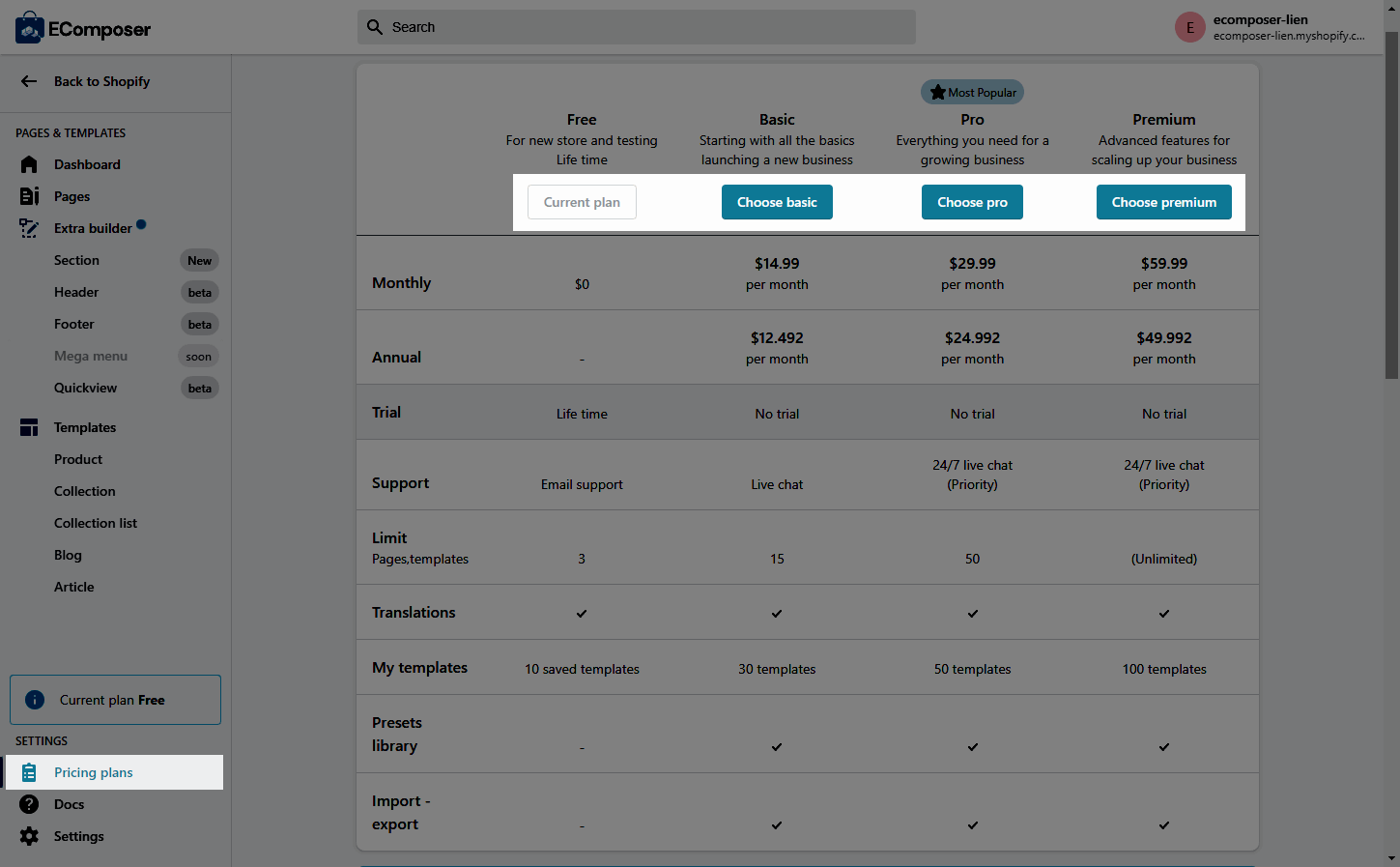Focus the Search input field
The height and width of the screenshot is (867, 1400).
click(637, 27)
